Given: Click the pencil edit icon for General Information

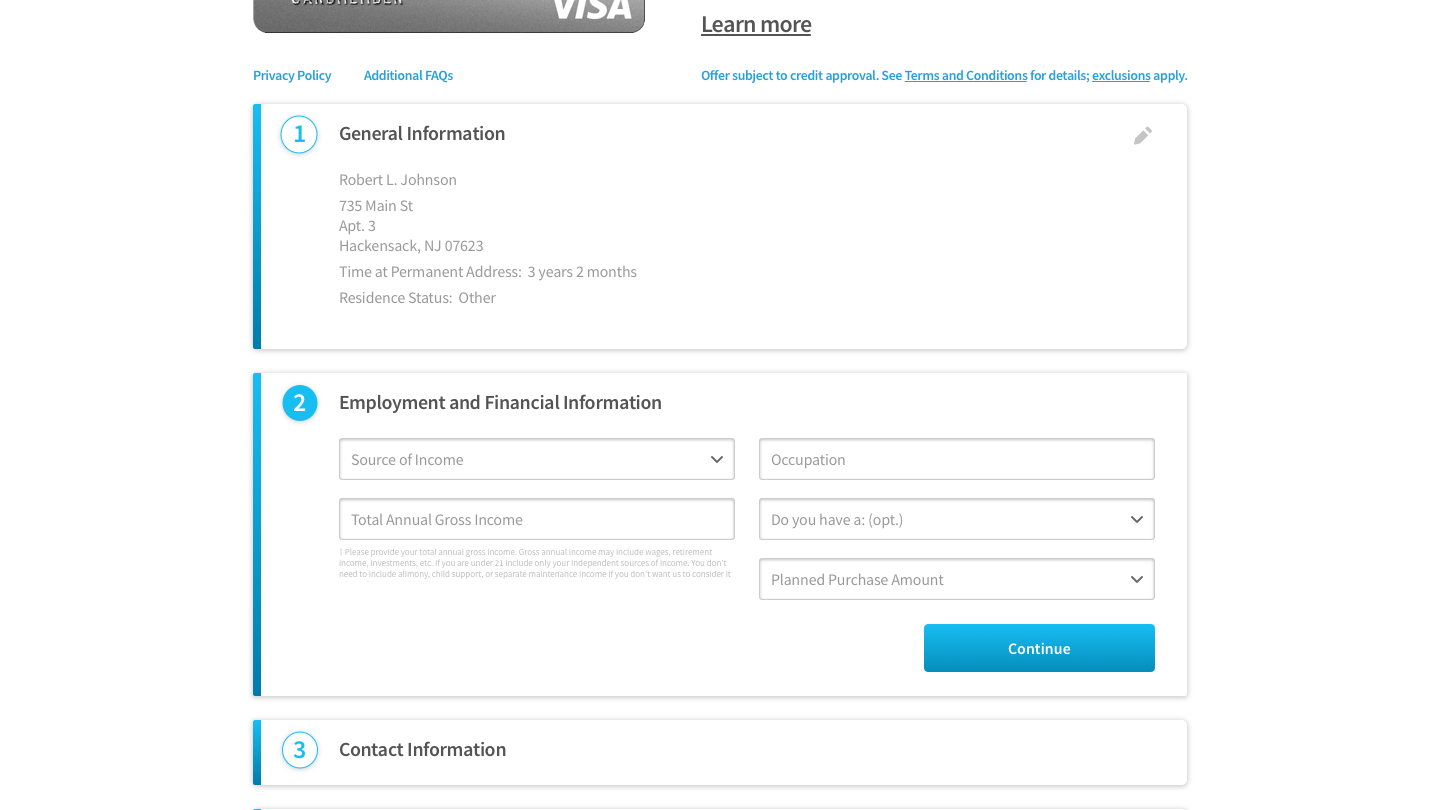Looking at the screenshot, I should point(1143,136).
